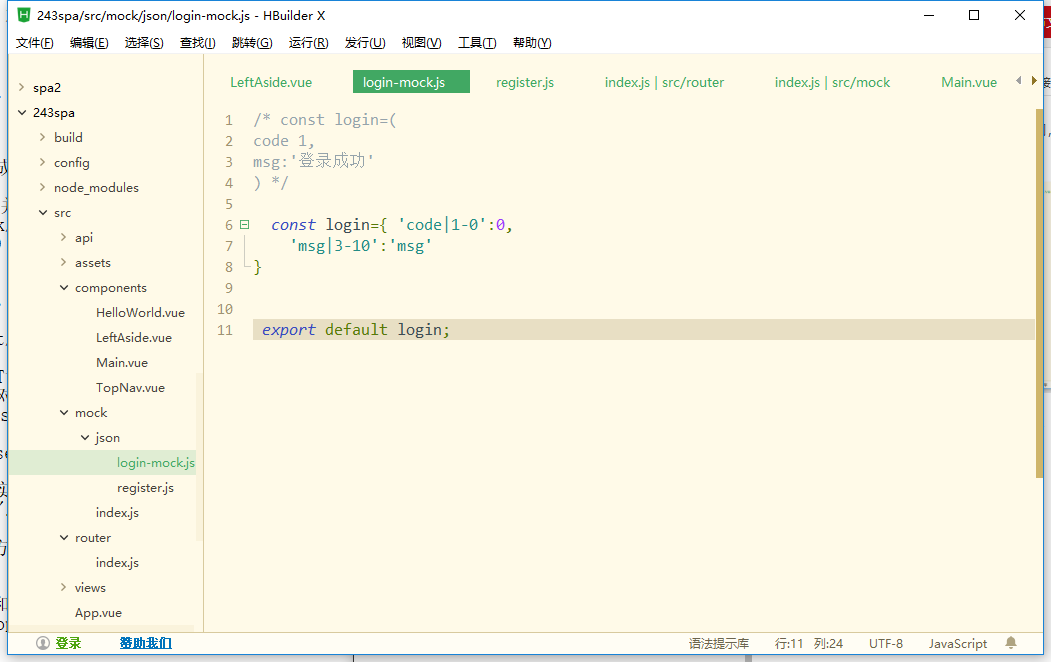Collapse the mock folder

click(64, 413)
